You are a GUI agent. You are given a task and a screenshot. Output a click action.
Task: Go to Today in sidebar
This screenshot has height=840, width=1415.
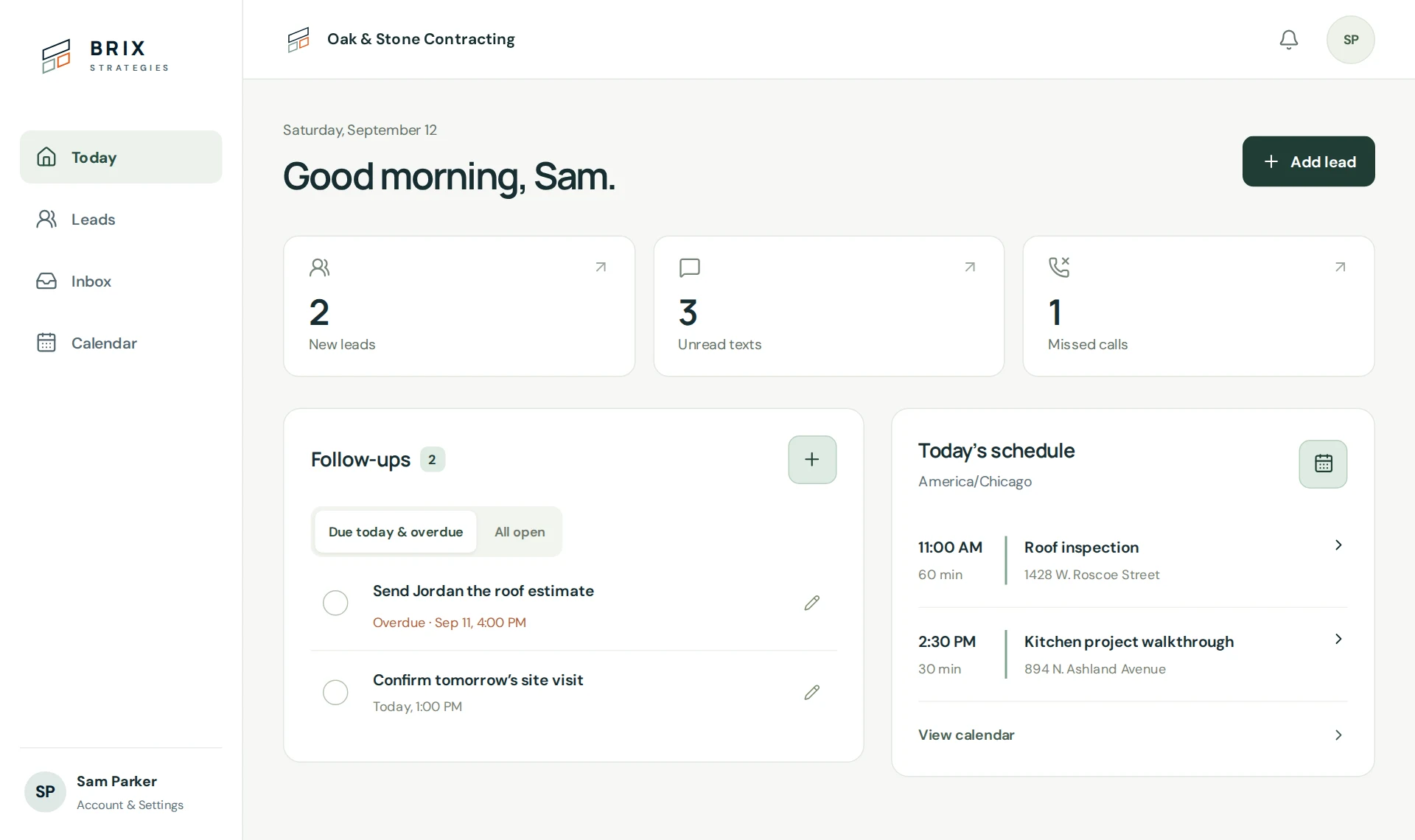point(121,157)
